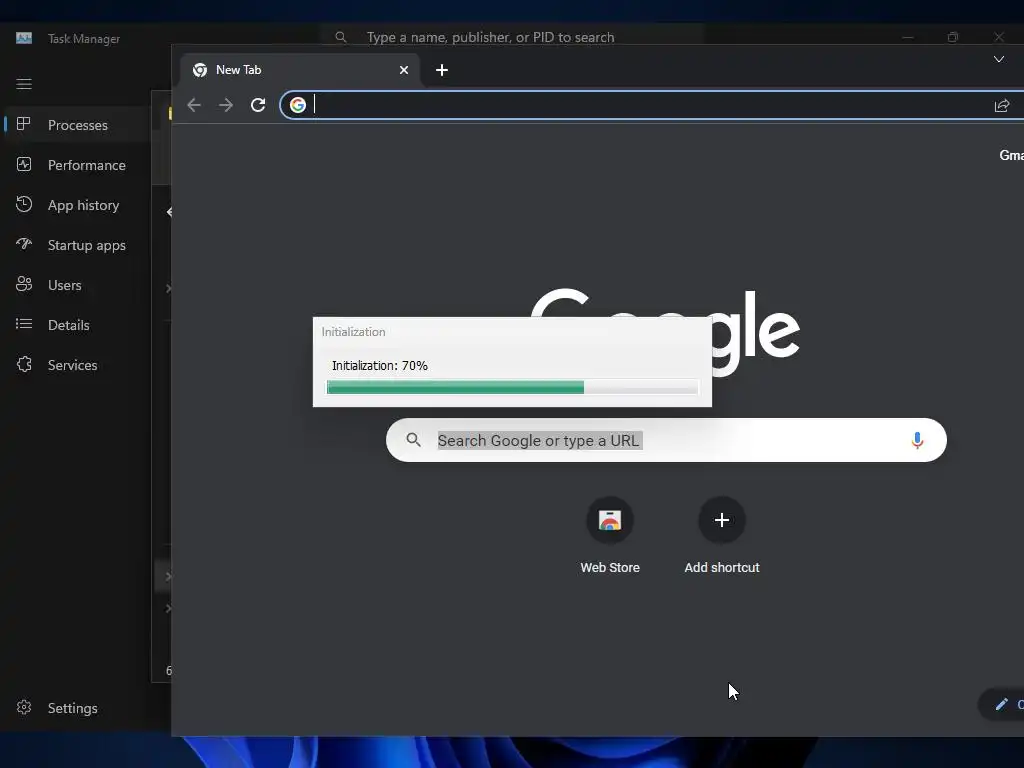Click the magnifier icon in the Google search box
Viewport: 1024px width, 768px height.
pos(413,440)
